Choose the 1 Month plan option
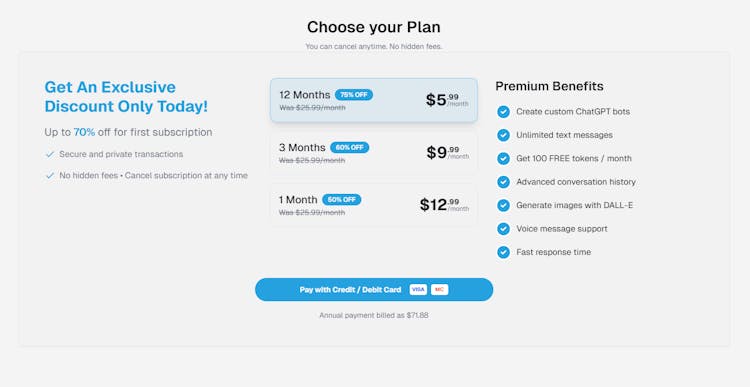750x387 pixels. tap(374, 205)
